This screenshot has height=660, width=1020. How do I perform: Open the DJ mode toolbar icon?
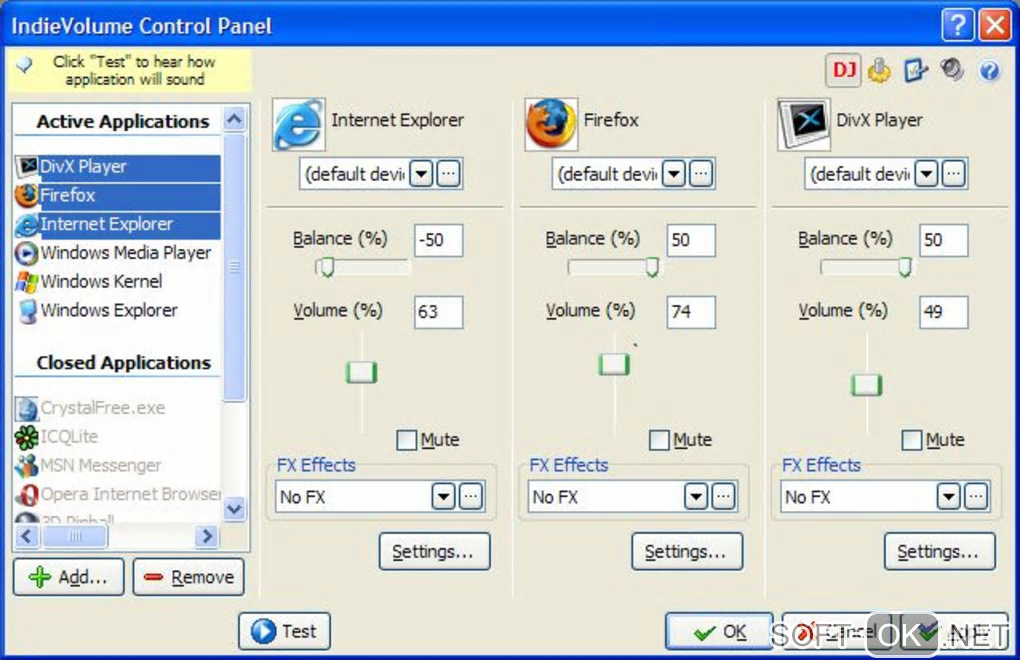[844, 70]
